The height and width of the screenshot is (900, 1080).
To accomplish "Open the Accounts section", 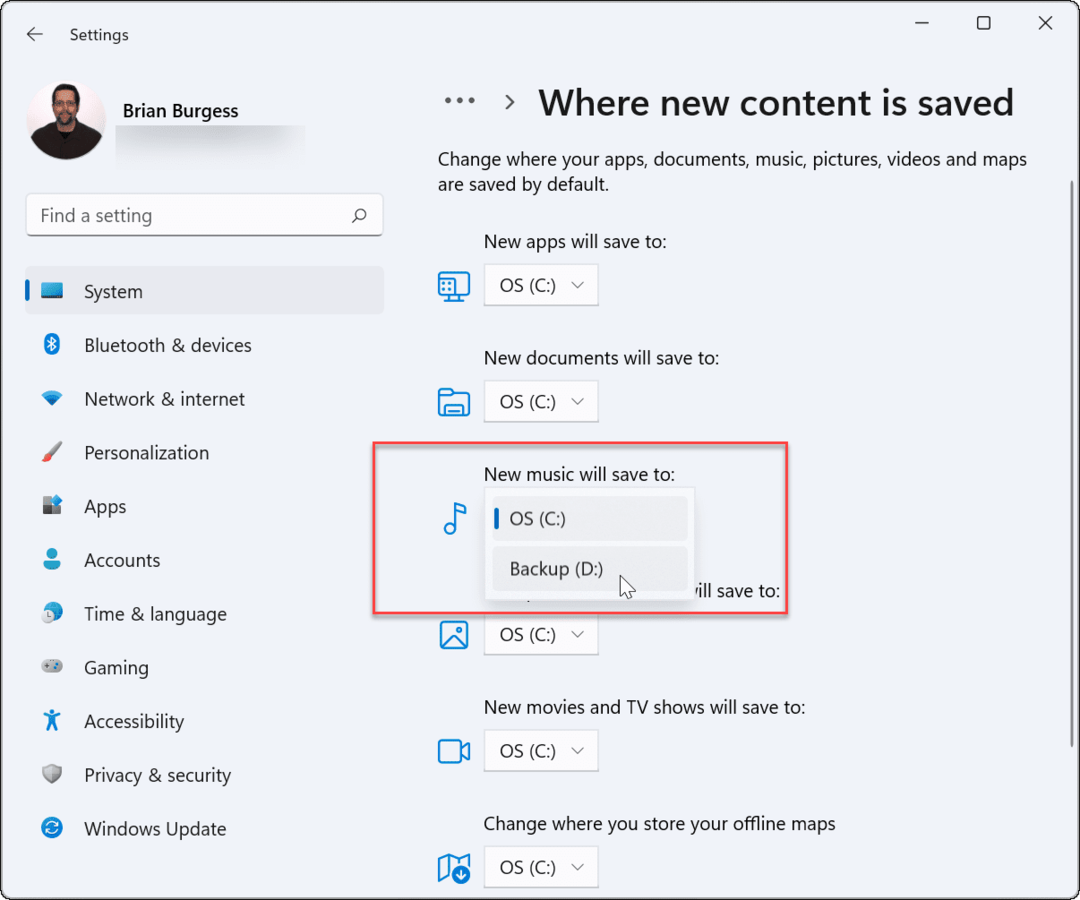I will pos(122,560).
